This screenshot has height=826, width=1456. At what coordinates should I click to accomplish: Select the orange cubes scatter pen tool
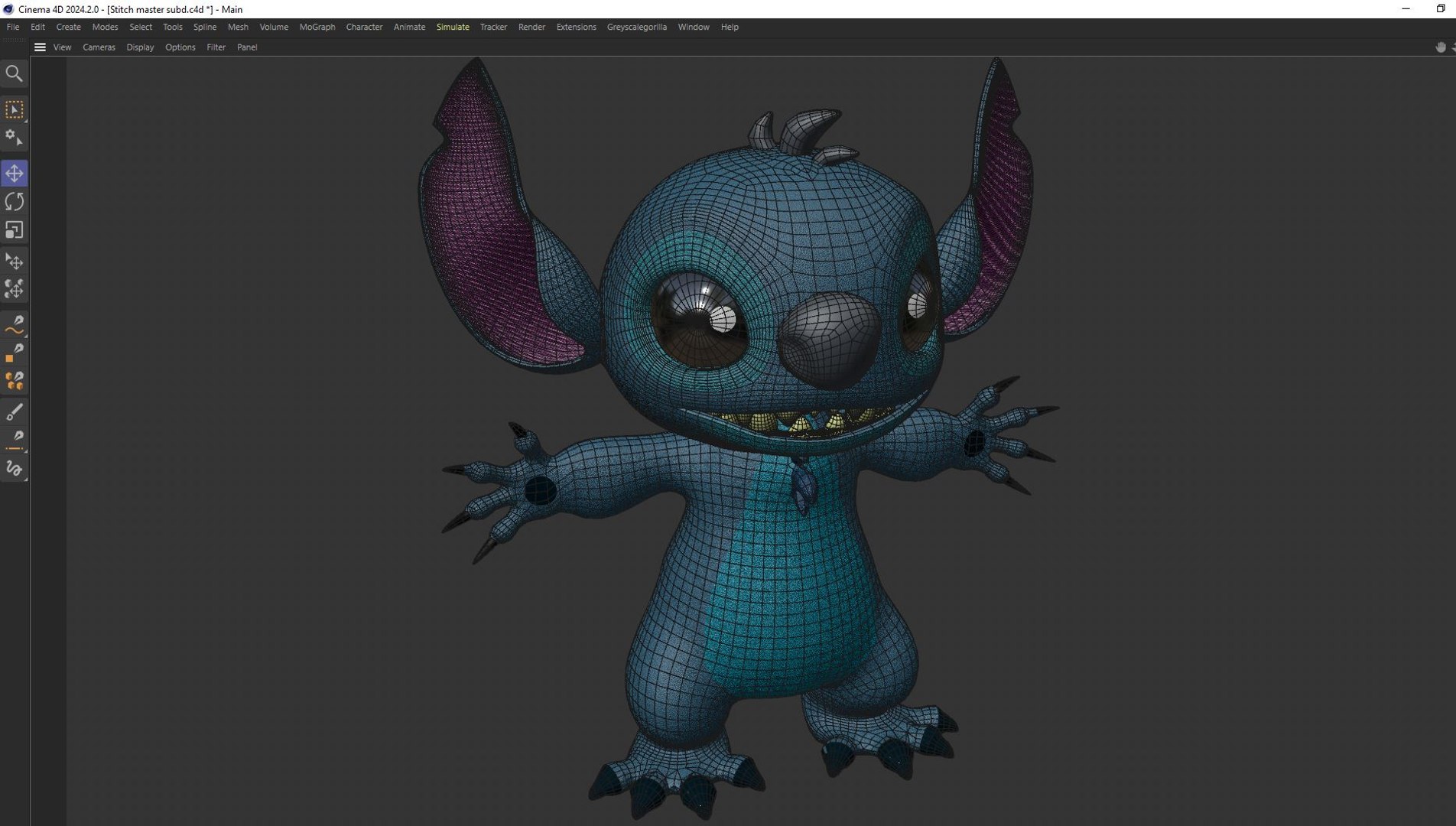pyautogui.click(x=14, y=381)
